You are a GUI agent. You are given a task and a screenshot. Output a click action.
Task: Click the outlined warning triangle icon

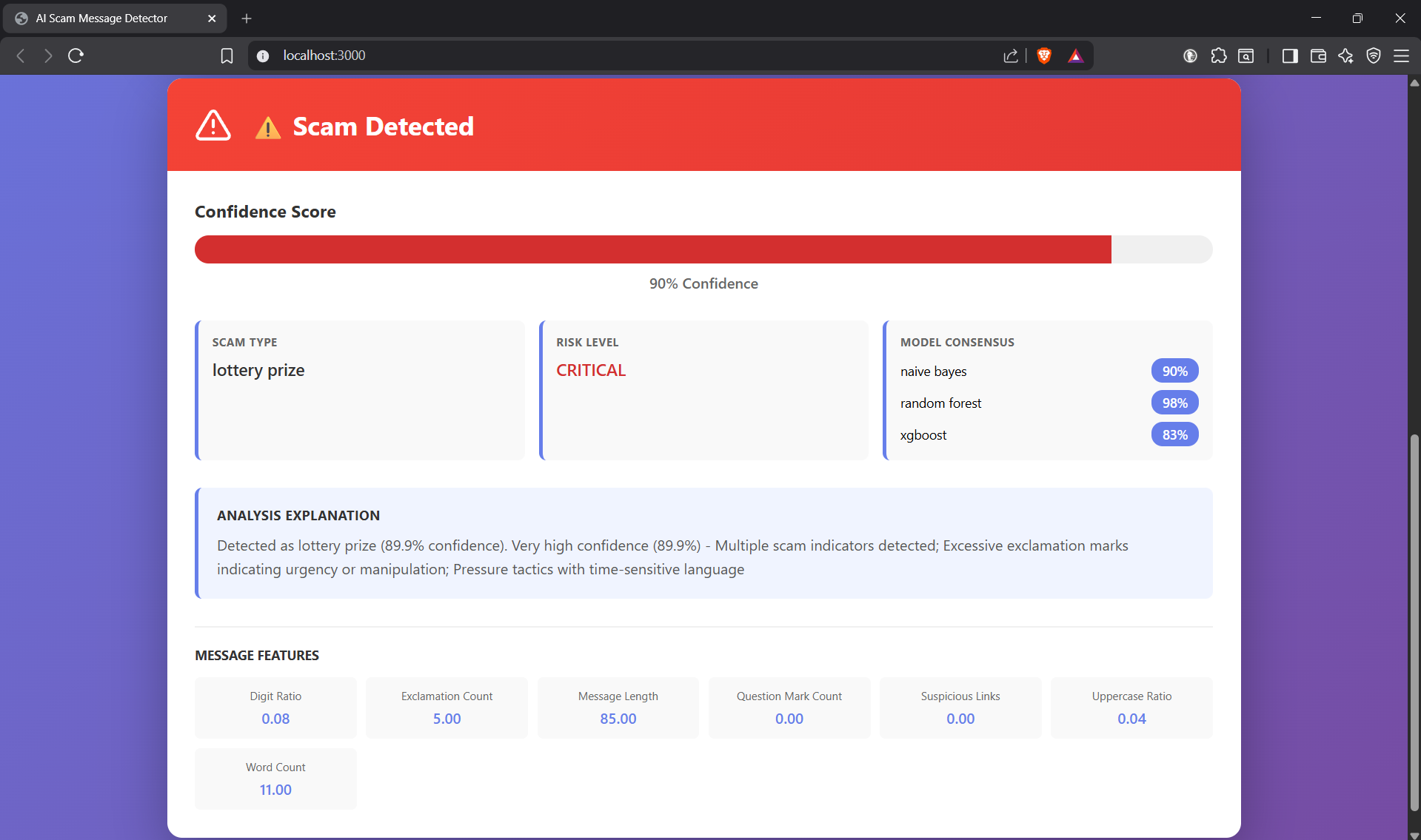[x=213, y=126]
